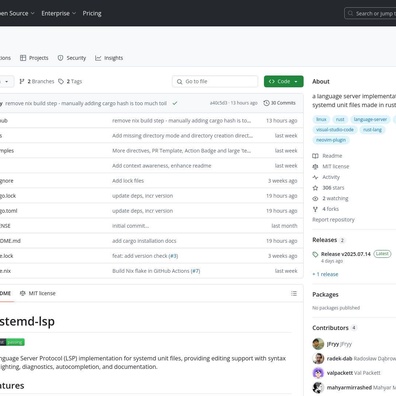The image size is (396, 396).
Task: Select the language-server topic tag
Action: pos(370,119)
